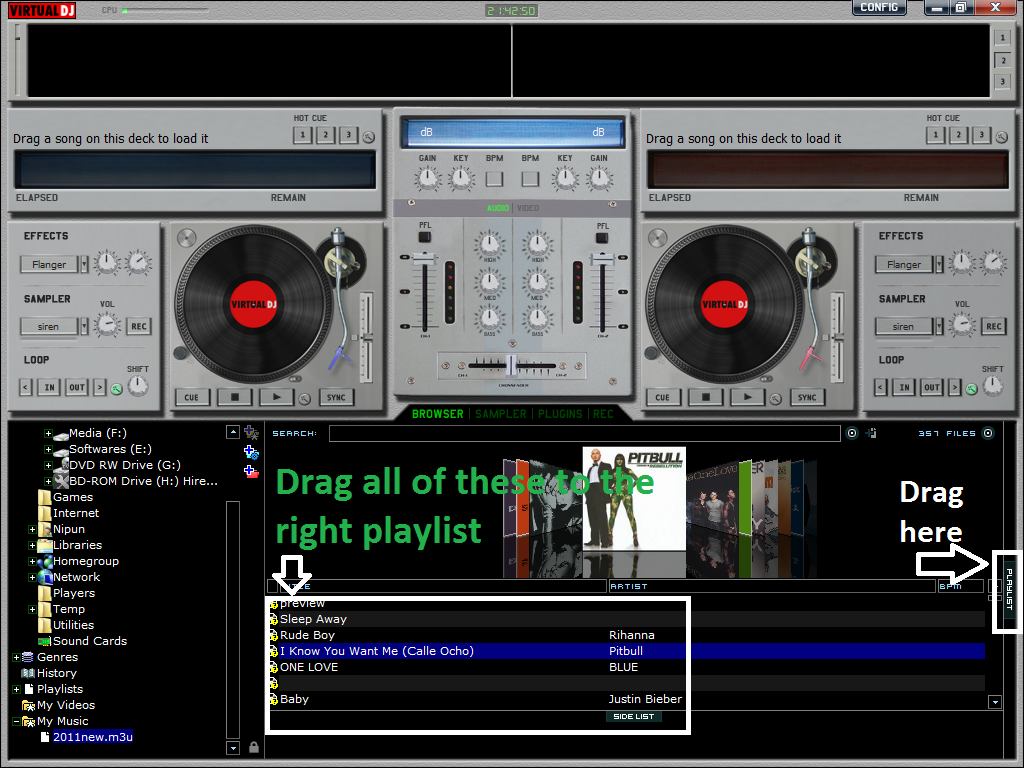Toggle the right sampler REC button

[x=994, y=327]
